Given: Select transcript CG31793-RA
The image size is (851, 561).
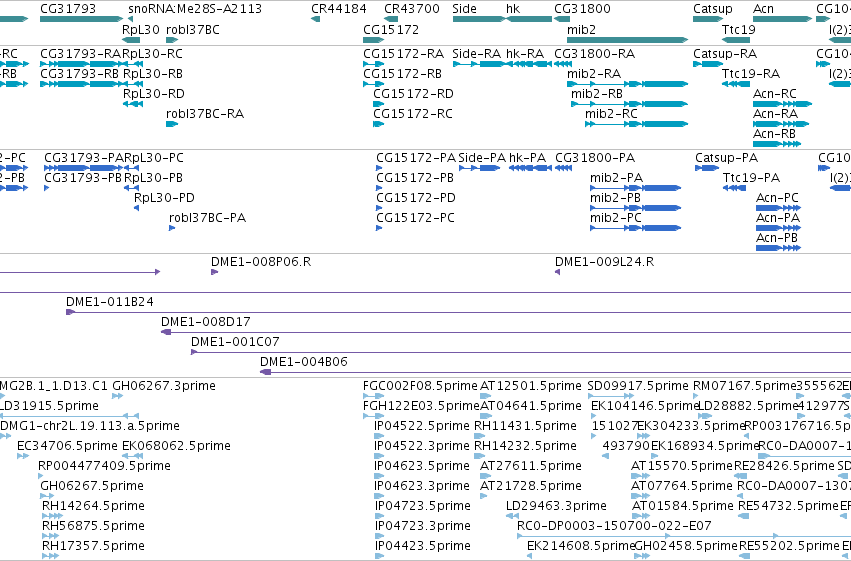Looking at the screenshot, I should 80,53.
